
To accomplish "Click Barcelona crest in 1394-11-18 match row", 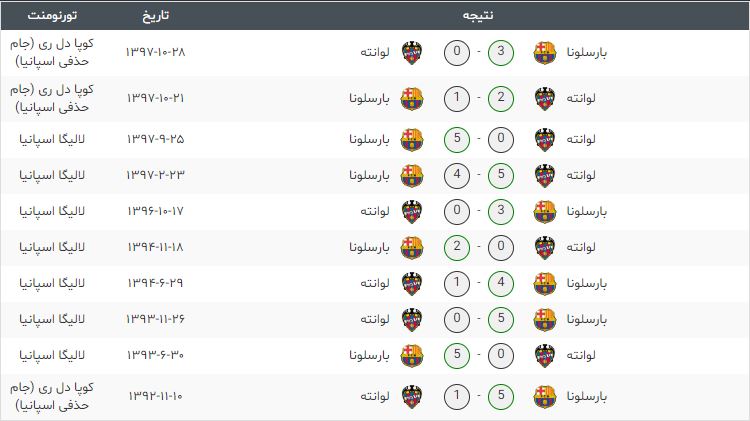I will click(x=412, y=247).
